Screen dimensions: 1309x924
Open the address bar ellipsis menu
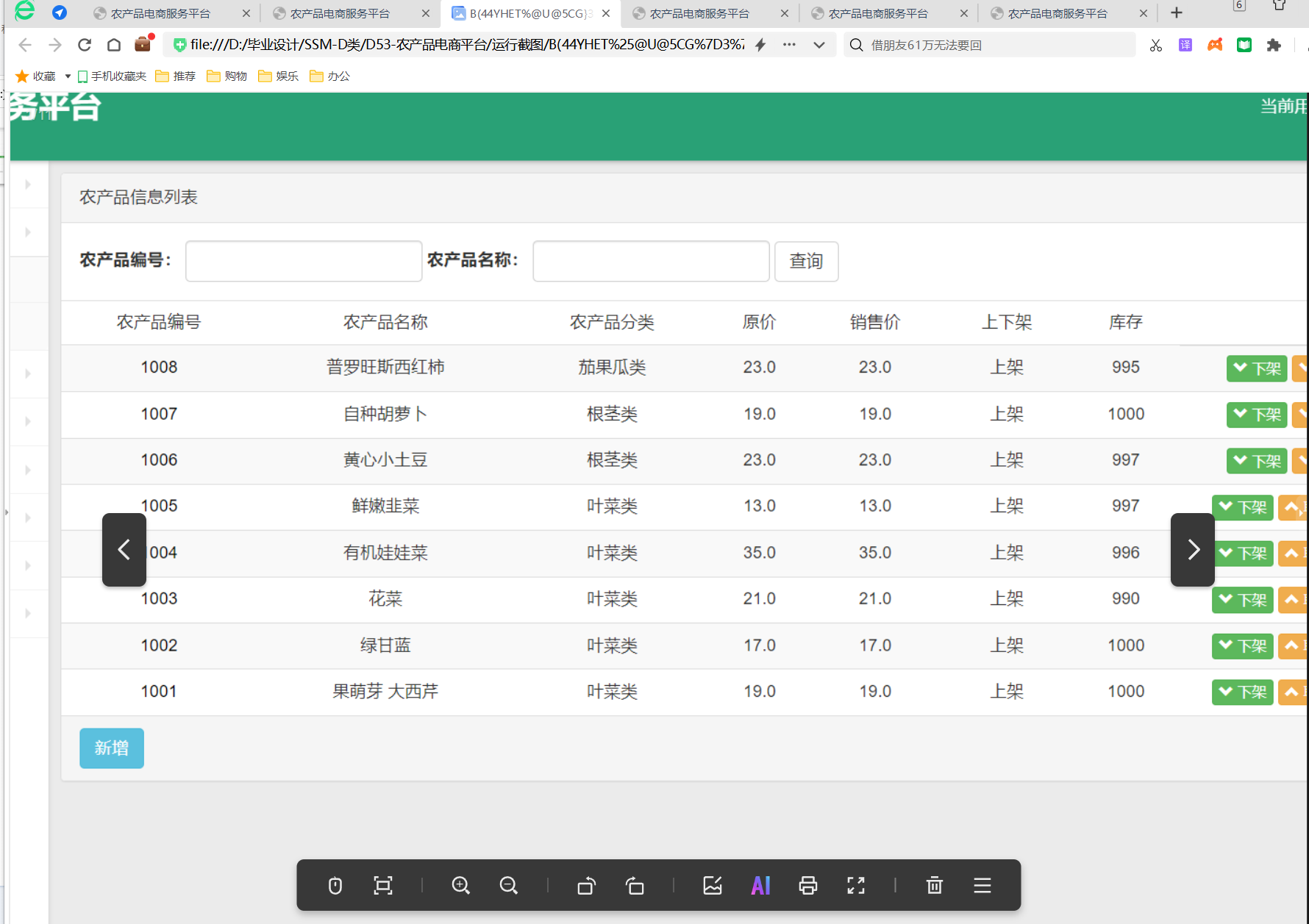789,45
